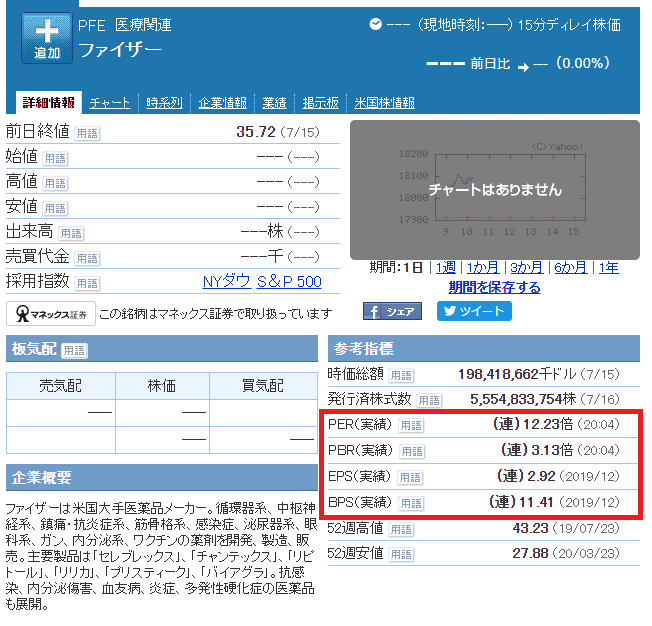Screen dimensions: 652x626
Task: Open the 業績 tab
Action: pos(274,103)
